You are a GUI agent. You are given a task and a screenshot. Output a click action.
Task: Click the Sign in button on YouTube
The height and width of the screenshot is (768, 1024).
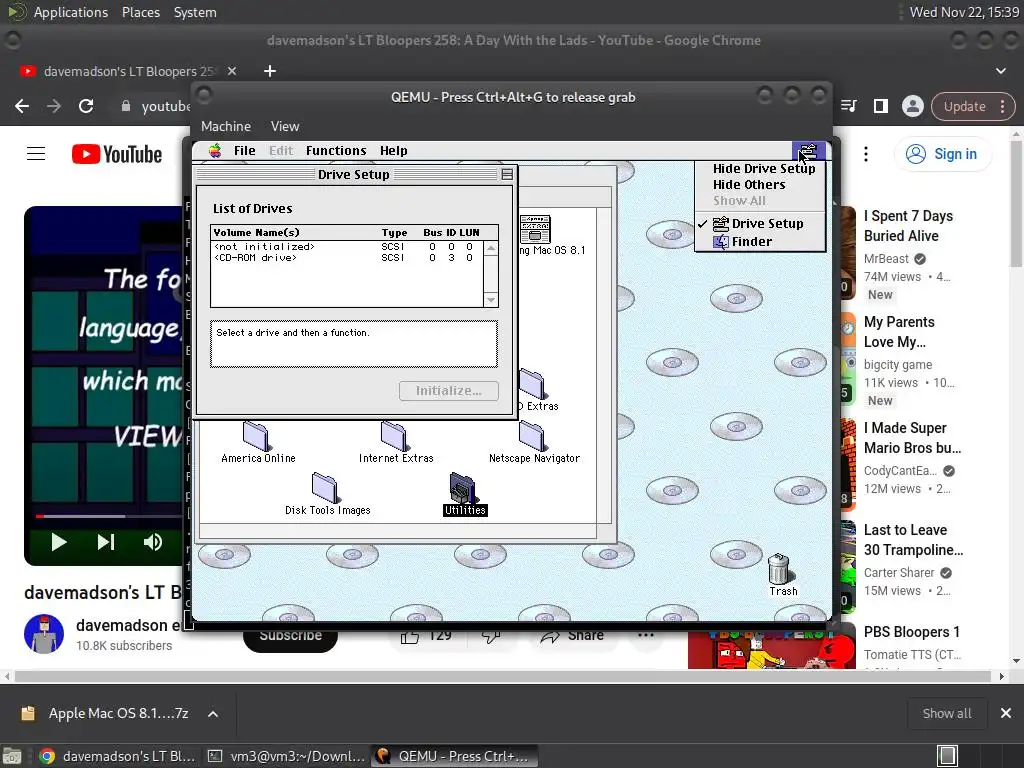941,154
